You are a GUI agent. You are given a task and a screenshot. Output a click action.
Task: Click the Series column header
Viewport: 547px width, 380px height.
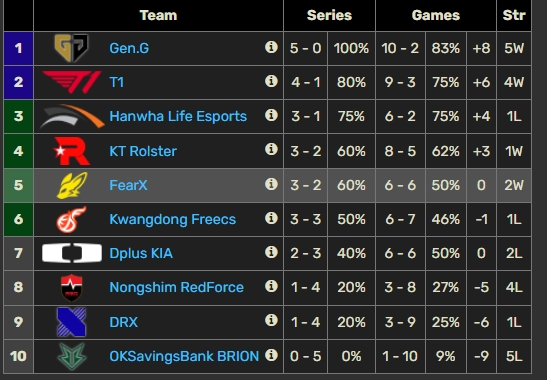click(x=329, y=15)
